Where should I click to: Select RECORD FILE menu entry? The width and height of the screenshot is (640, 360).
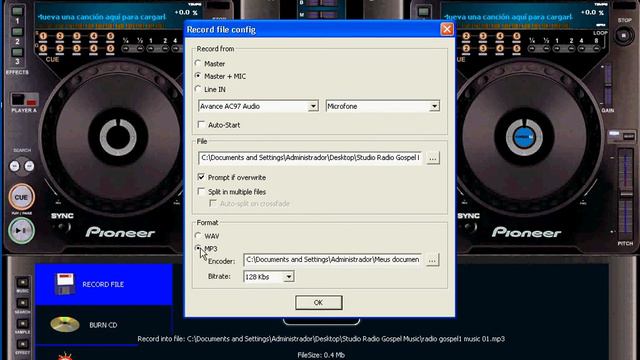(104, 284)
